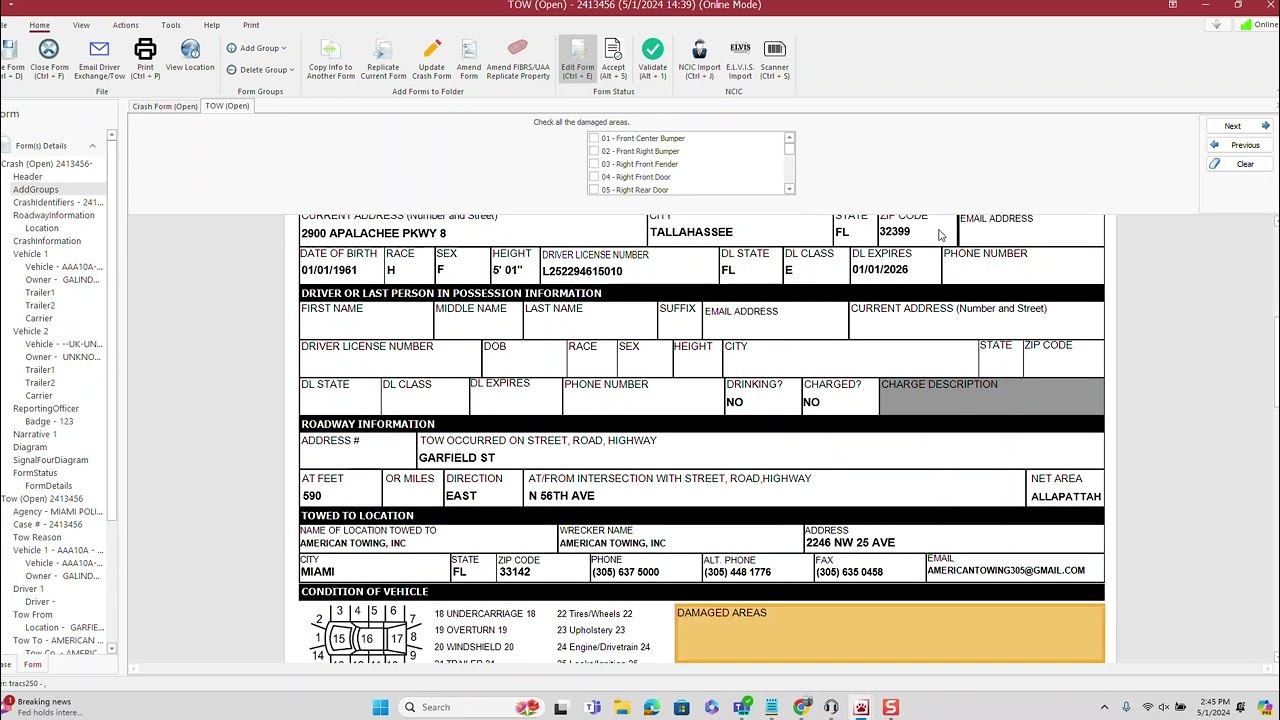The width and height of the screenshot is (1280, 720).
Task: Click Amend FIBRS/UAA Replicate Property
Action: tap(518, 59)
